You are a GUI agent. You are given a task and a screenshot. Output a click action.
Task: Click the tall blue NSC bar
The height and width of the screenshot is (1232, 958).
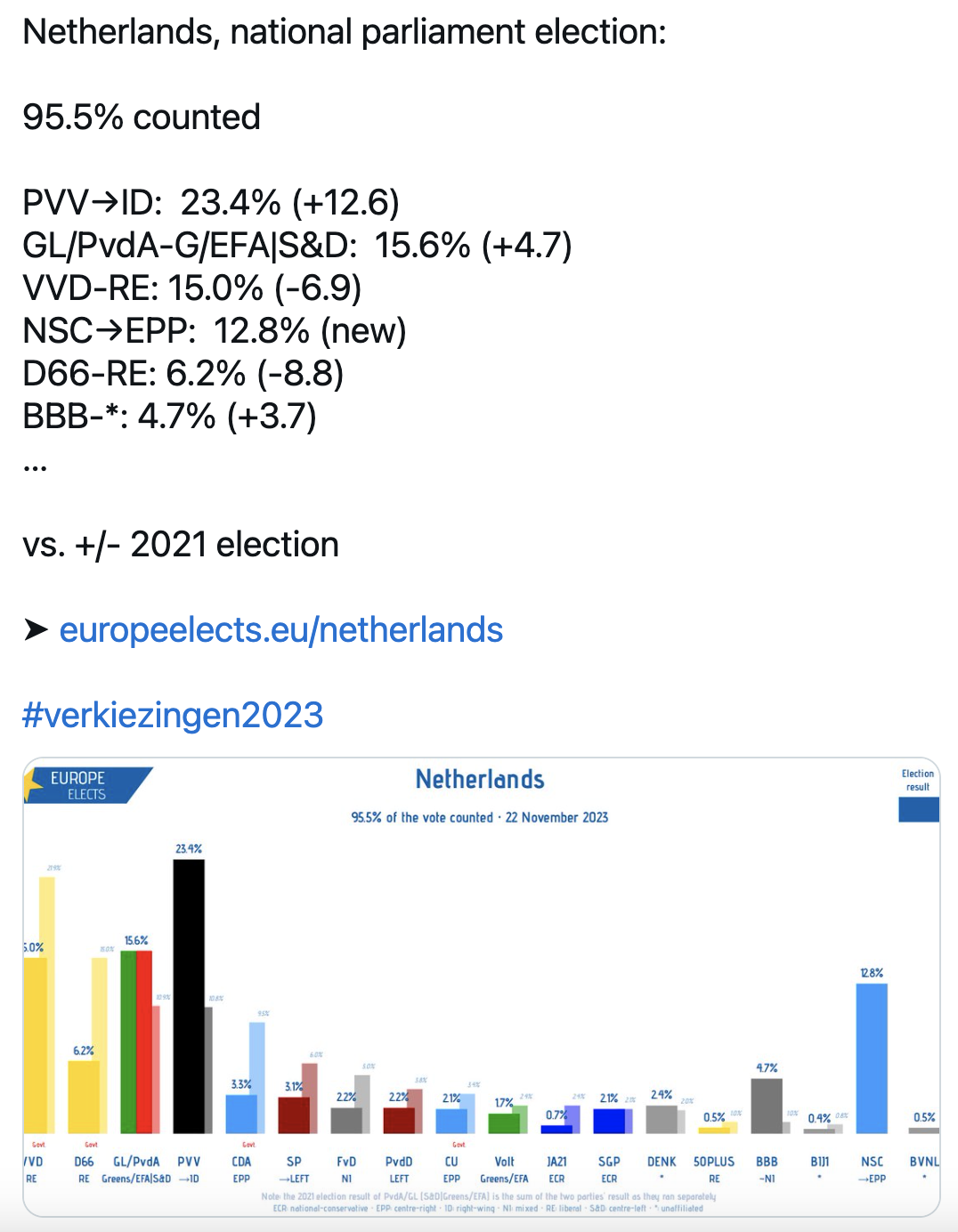coord(872,1058)
